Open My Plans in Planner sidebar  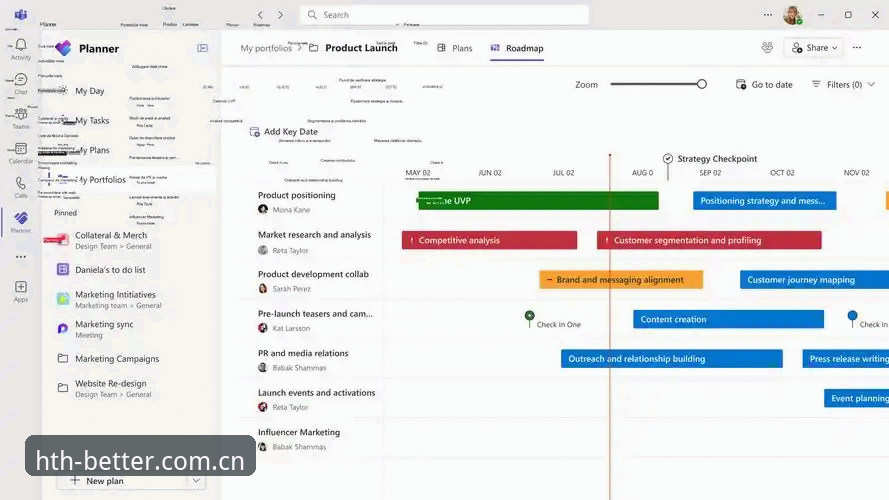[x=92, y=150]
